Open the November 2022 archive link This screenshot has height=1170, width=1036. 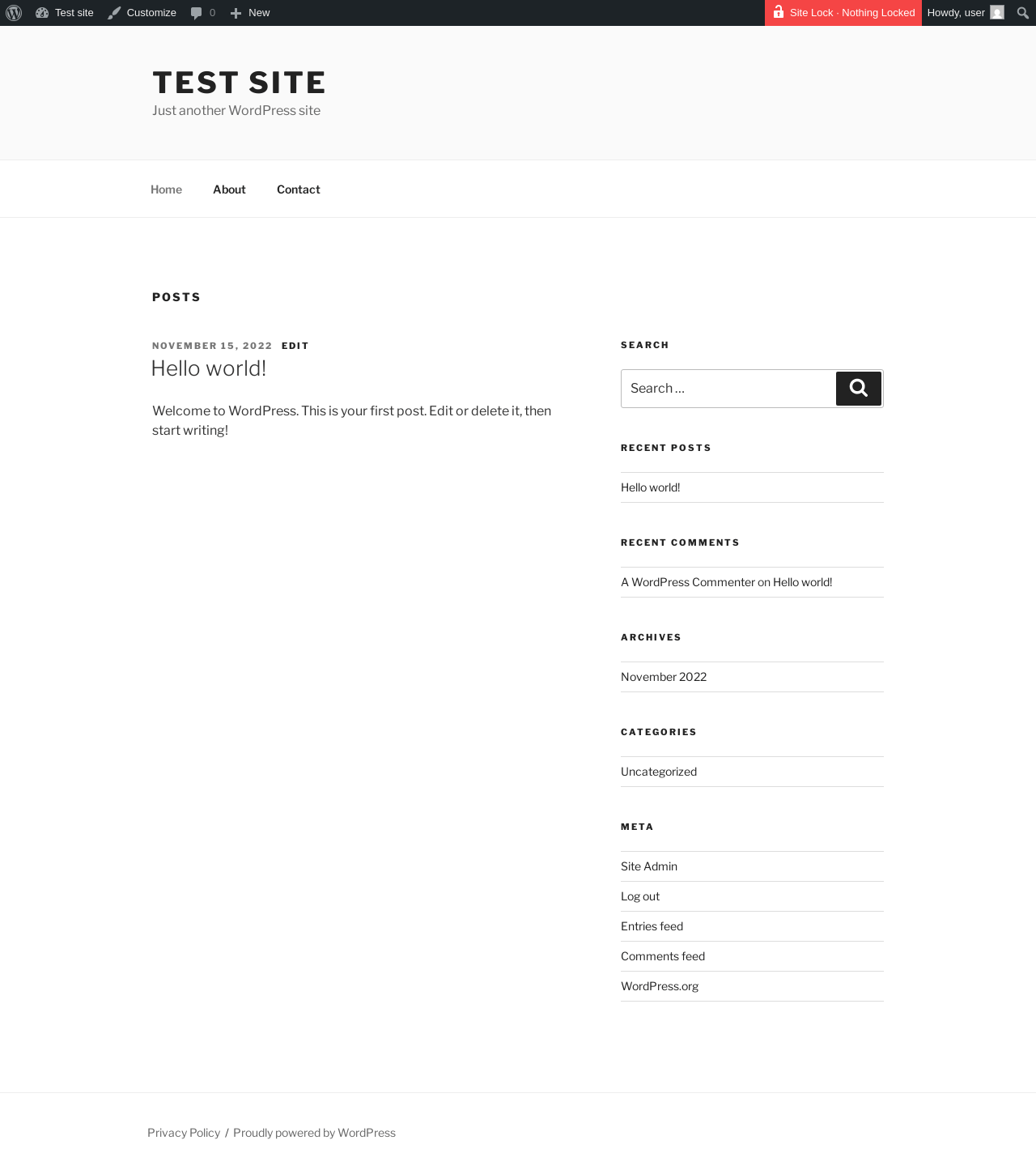(x=664, y=677)
